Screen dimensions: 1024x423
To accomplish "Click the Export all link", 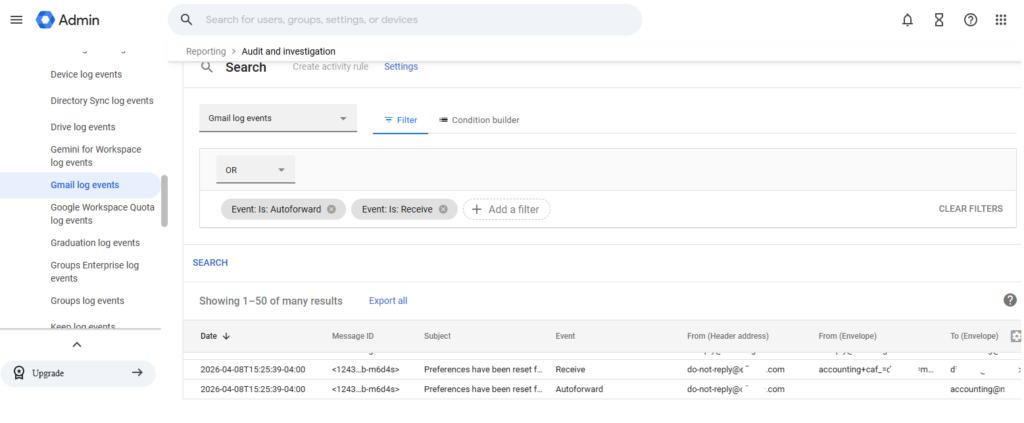I will click(388, 301).
